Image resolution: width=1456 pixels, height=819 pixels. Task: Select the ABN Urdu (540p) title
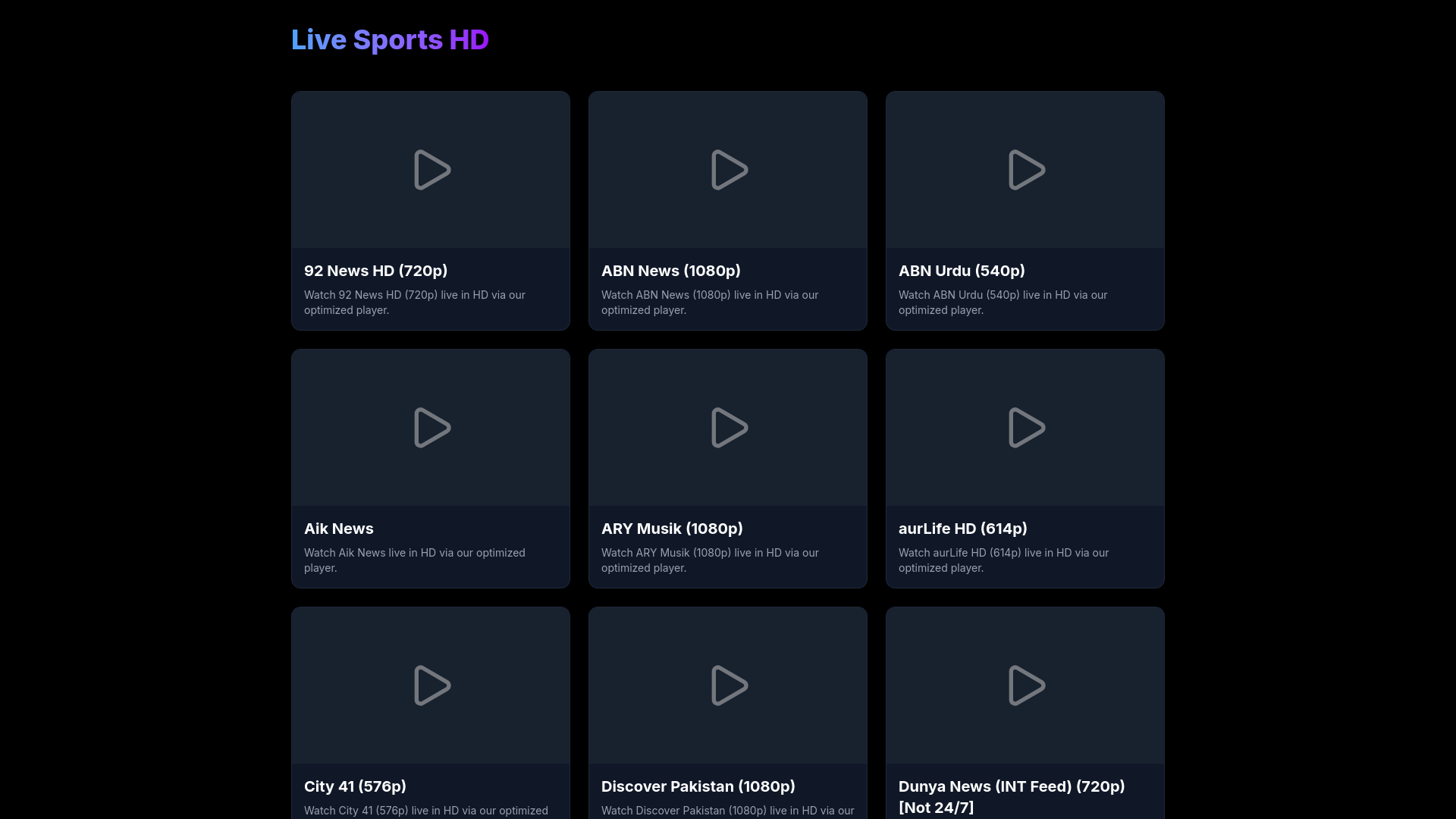tap(962, 271)
